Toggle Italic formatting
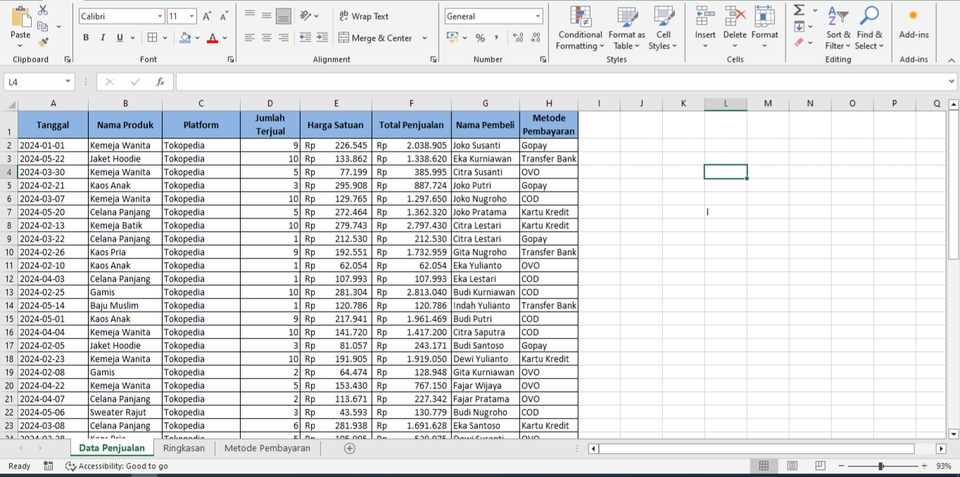960x477 pixels. pos(102,38)
